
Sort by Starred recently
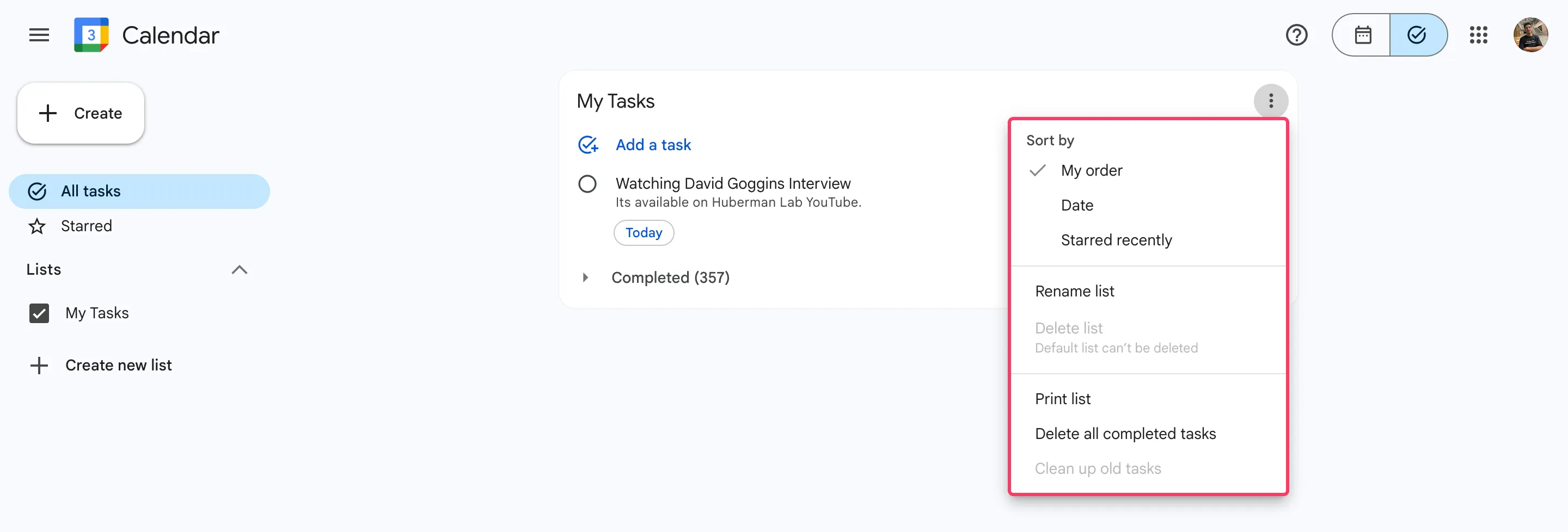pyautogui.click(x=1148, y=240)
